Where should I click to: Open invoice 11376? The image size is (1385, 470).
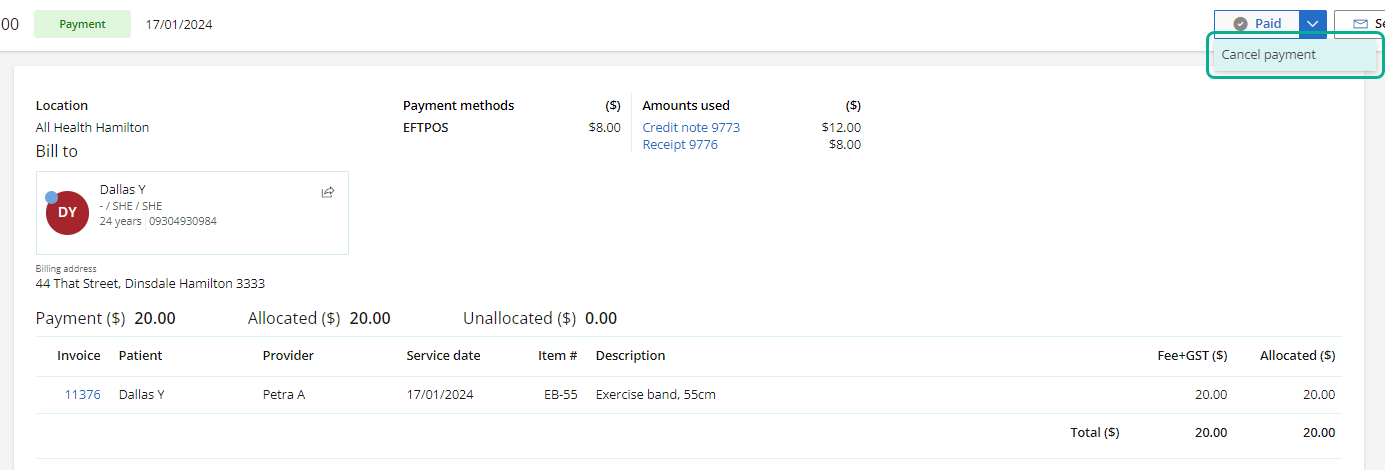[83, 394]
